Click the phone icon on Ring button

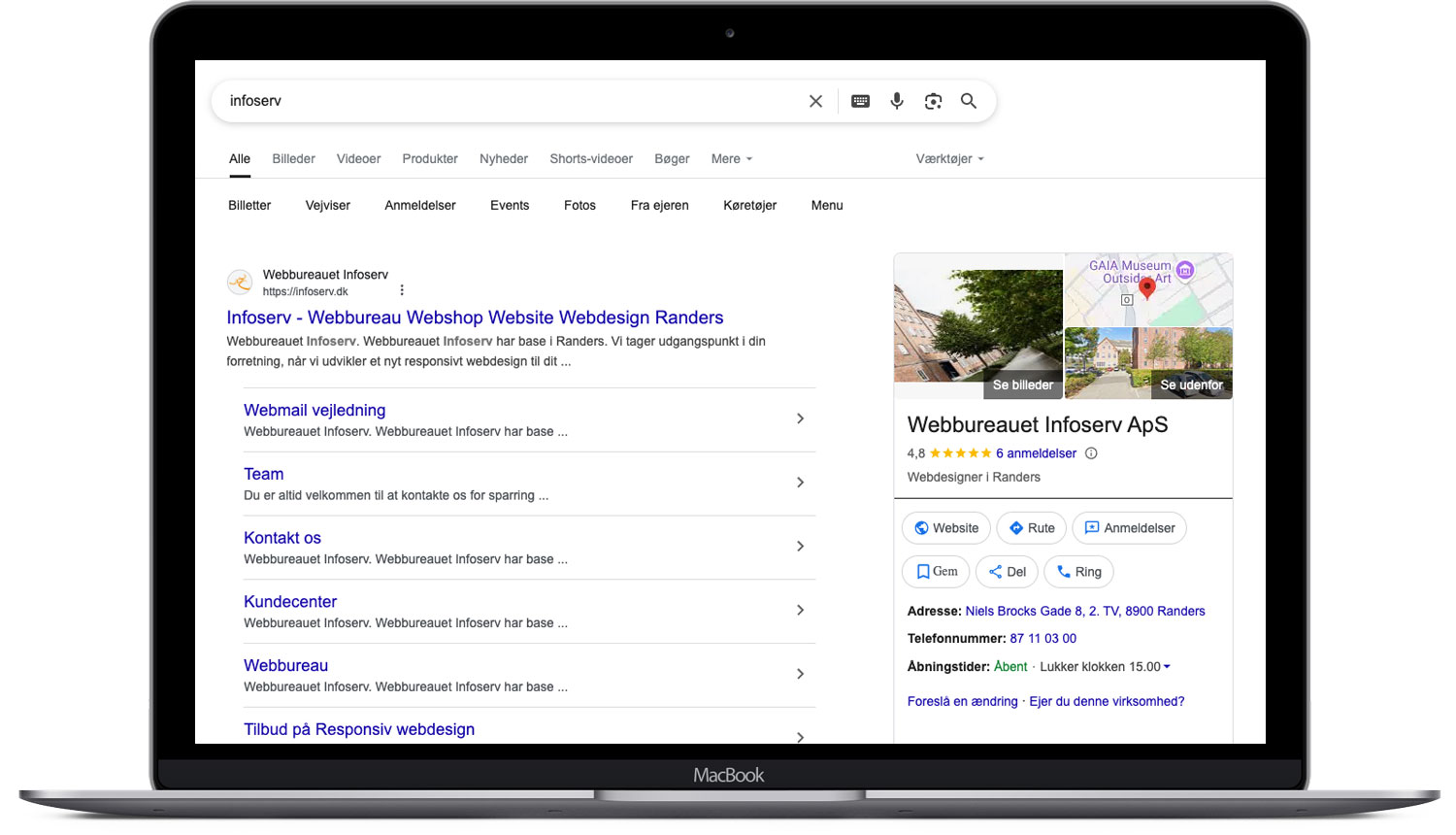coord(1063,572)
